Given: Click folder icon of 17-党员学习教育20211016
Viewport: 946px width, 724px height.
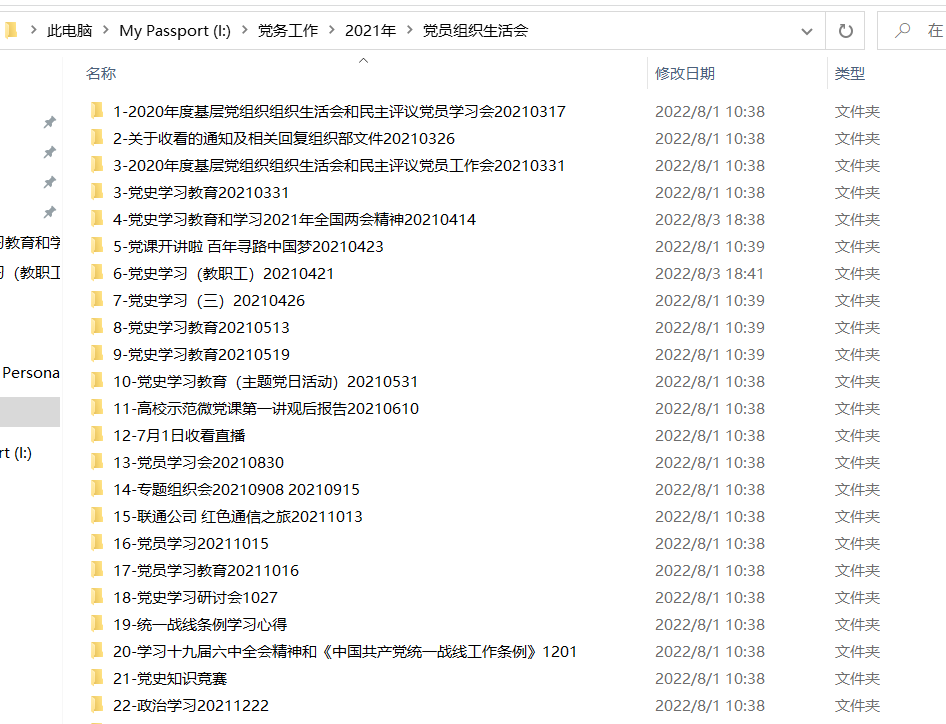Looking at the screenshot, I should [97, 570].
